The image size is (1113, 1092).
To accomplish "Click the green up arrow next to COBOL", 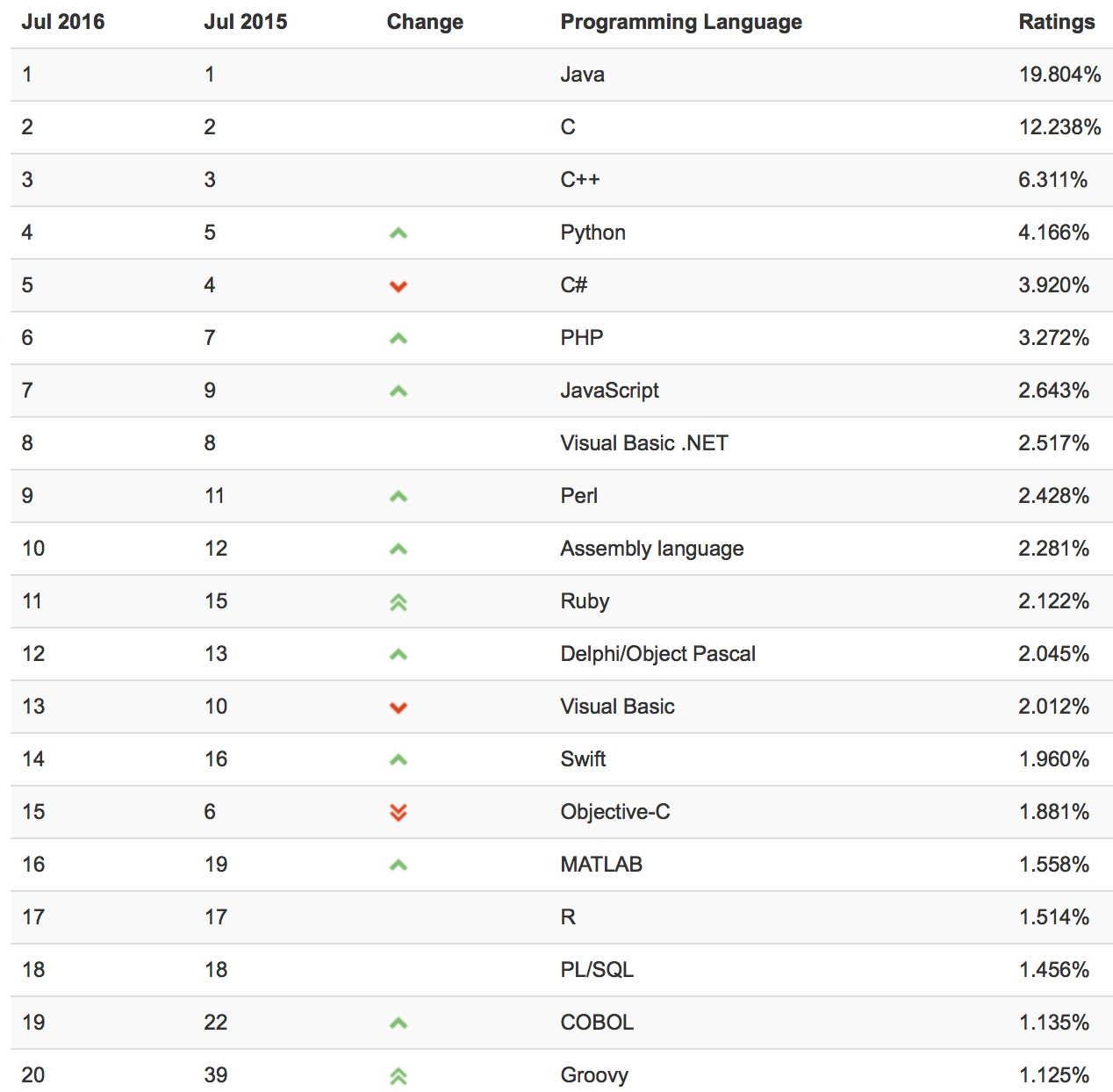I will [399, 1024].
